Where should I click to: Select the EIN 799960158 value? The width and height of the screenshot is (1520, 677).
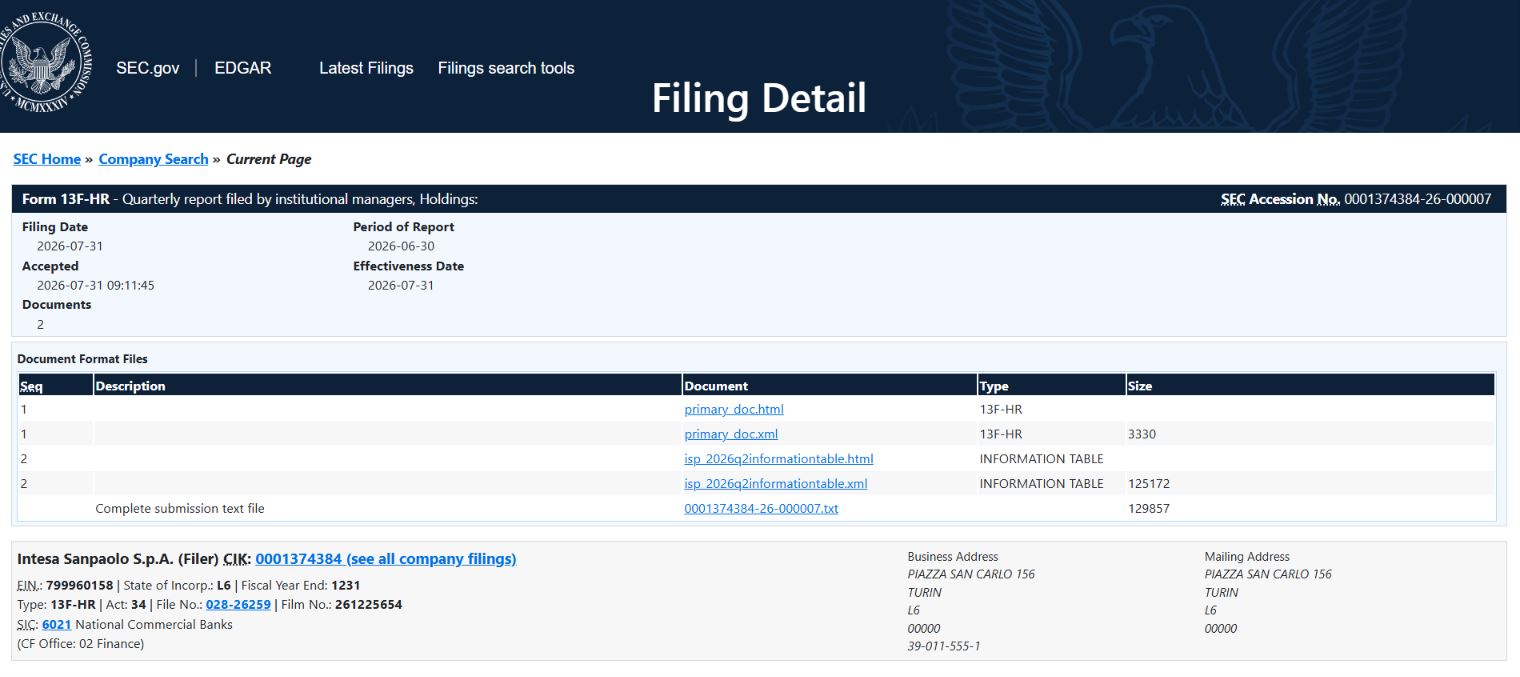[80, 585]
